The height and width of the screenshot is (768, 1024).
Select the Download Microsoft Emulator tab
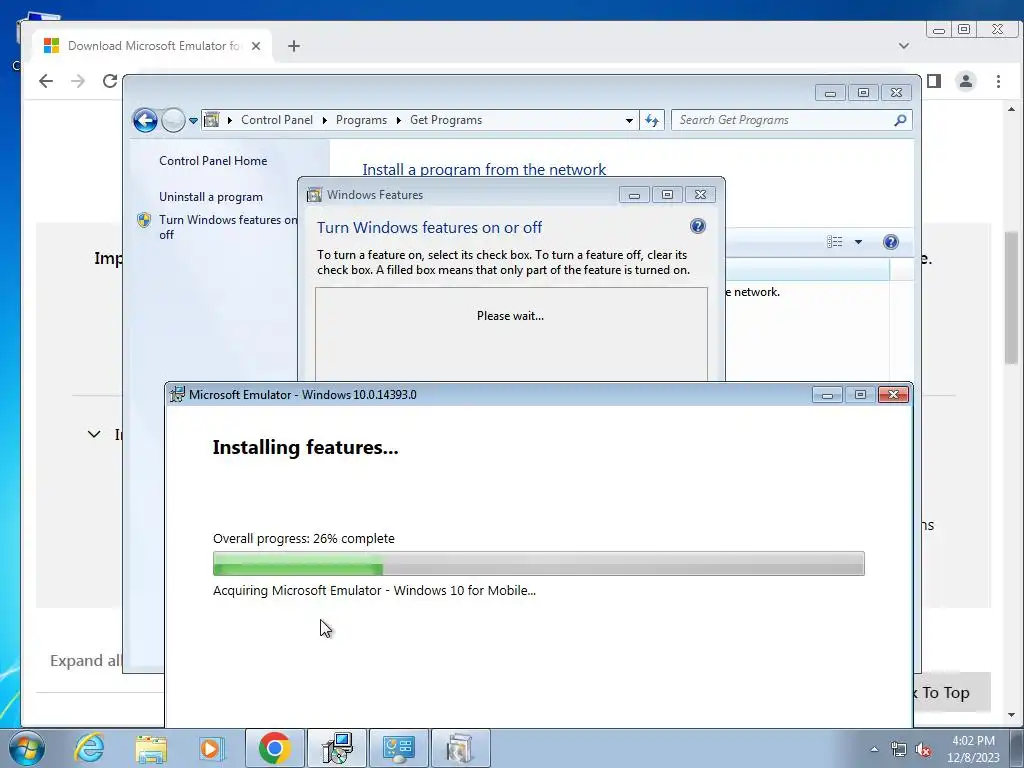(150, 46)
